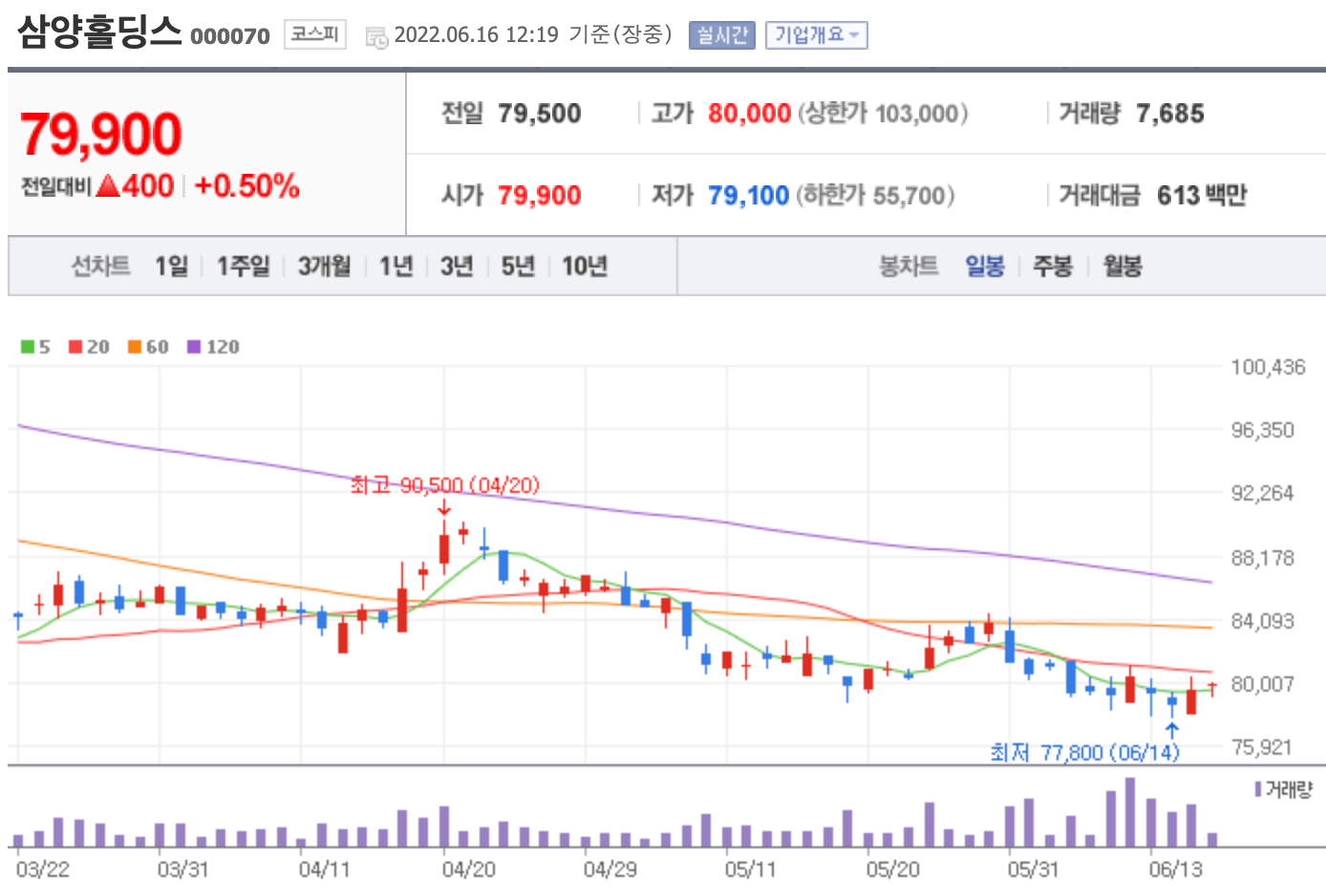Open the 기업개요 dropdown

click(x=816, y=35)
